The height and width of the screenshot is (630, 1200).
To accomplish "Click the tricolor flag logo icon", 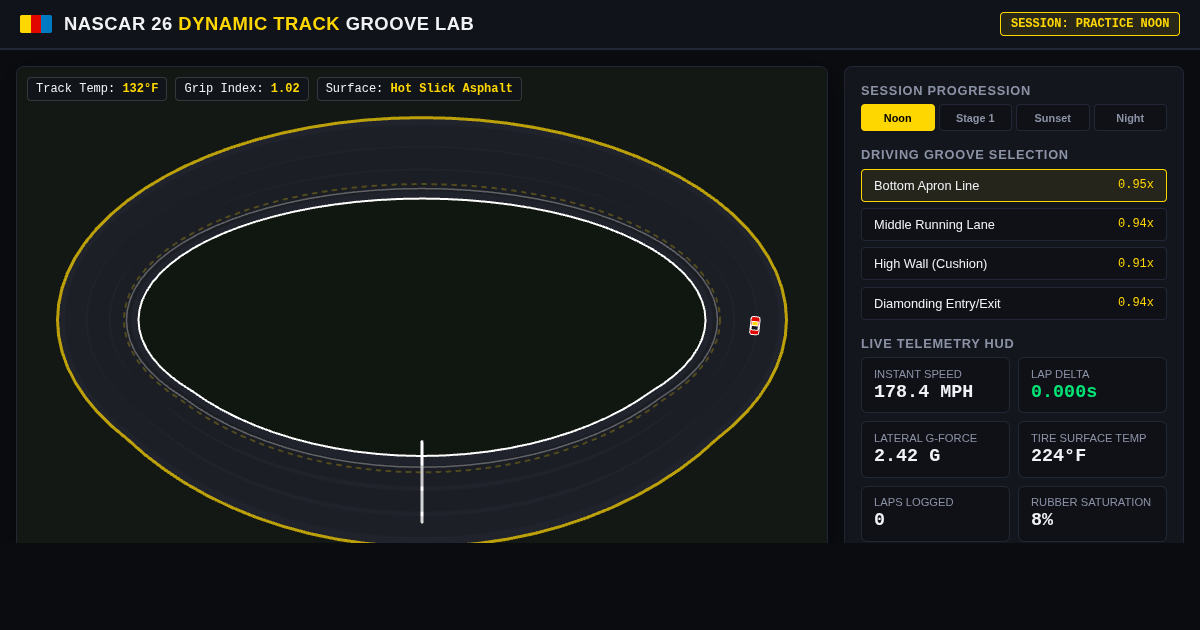I will [36, 24].
